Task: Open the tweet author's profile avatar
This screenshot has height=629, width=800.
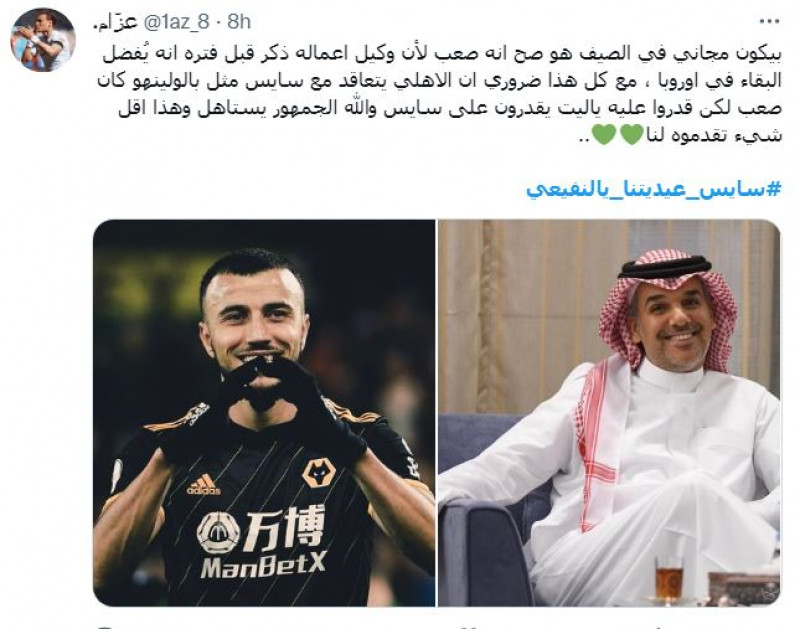Action: coord(43,39)
